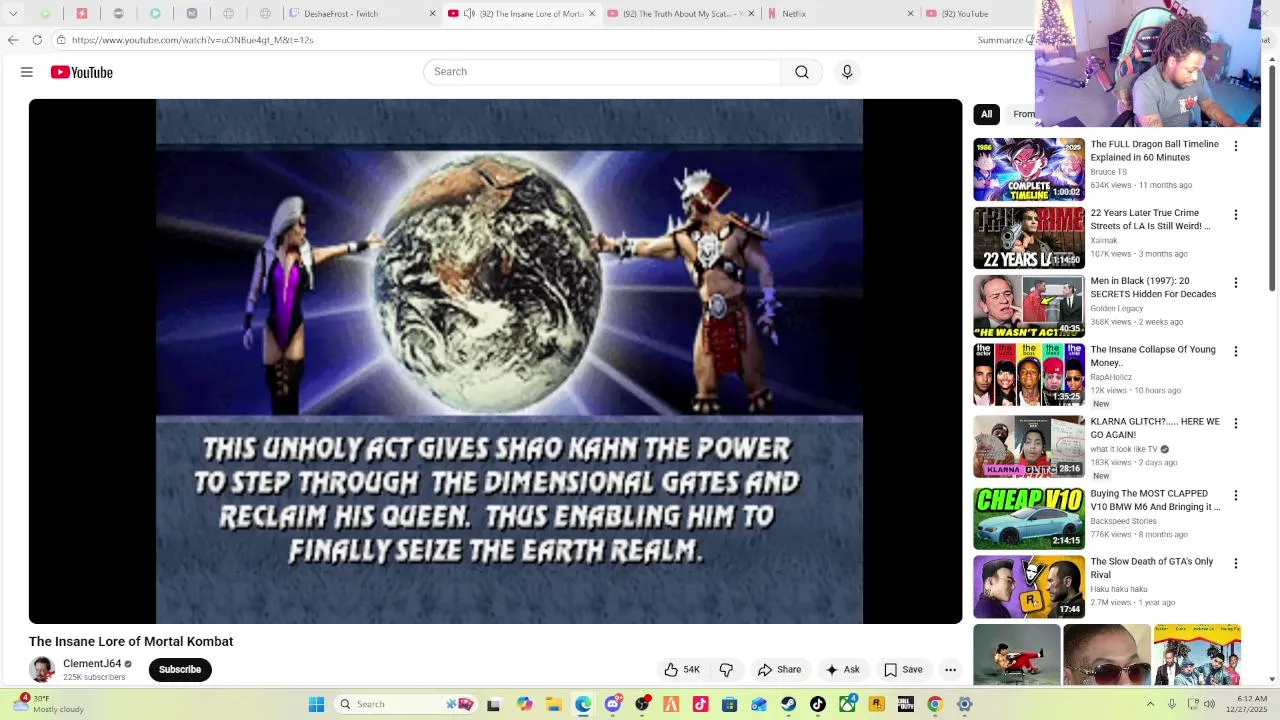Screen dimensions: 1280x720
Task: Open File Explorer from the taskbar
Action: pyautogui.click(x=553, y=705)
